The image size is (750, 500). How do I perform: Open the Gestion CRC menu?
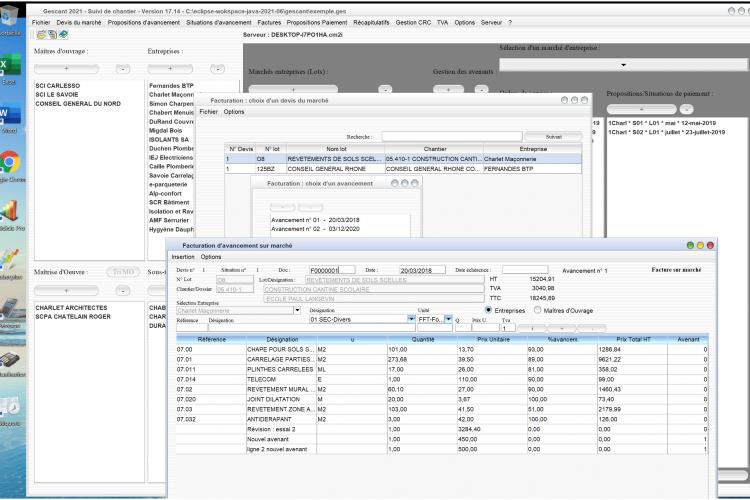tap(413, 22)
